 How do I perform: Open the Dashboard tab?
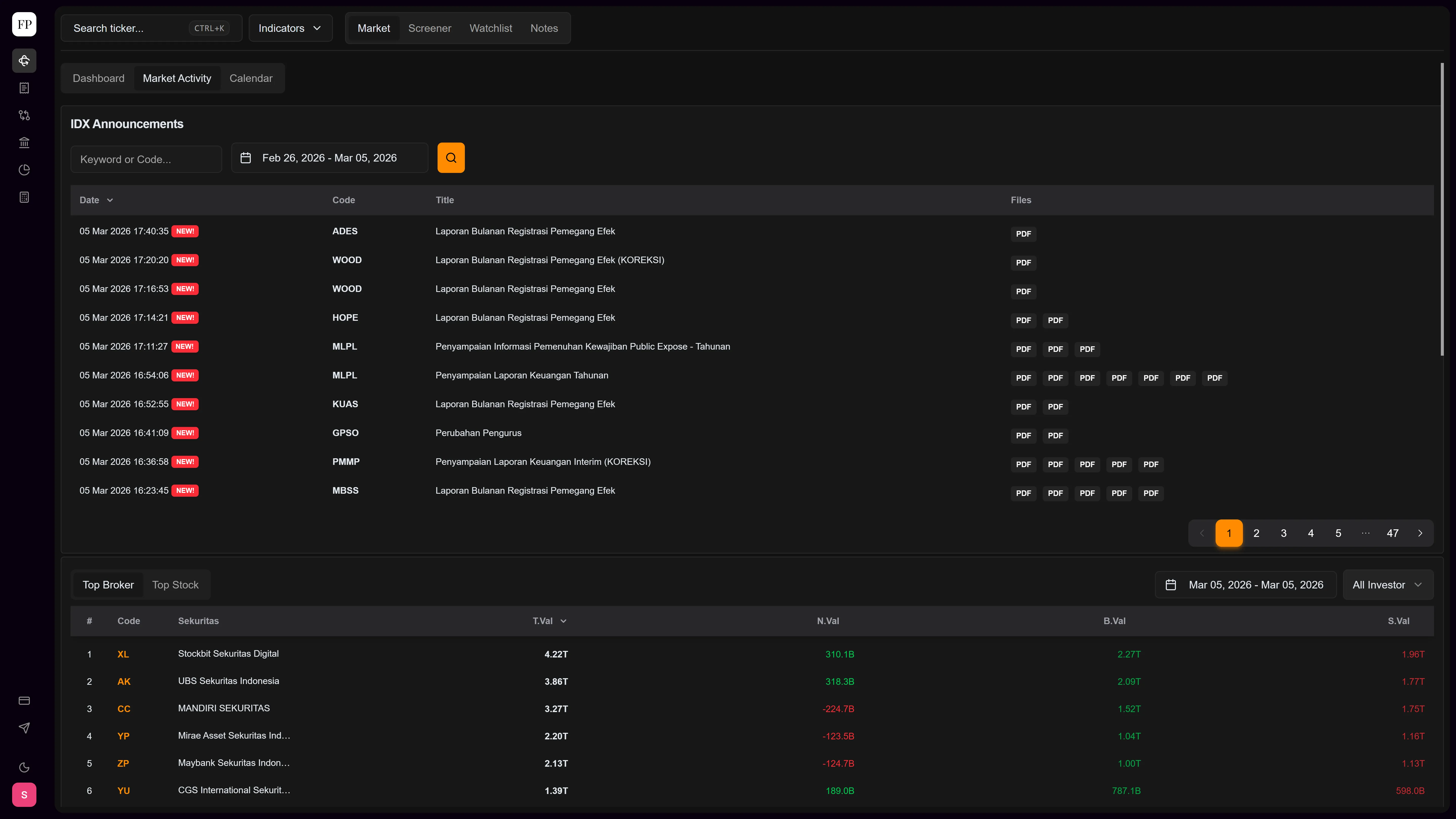[98, 79]
